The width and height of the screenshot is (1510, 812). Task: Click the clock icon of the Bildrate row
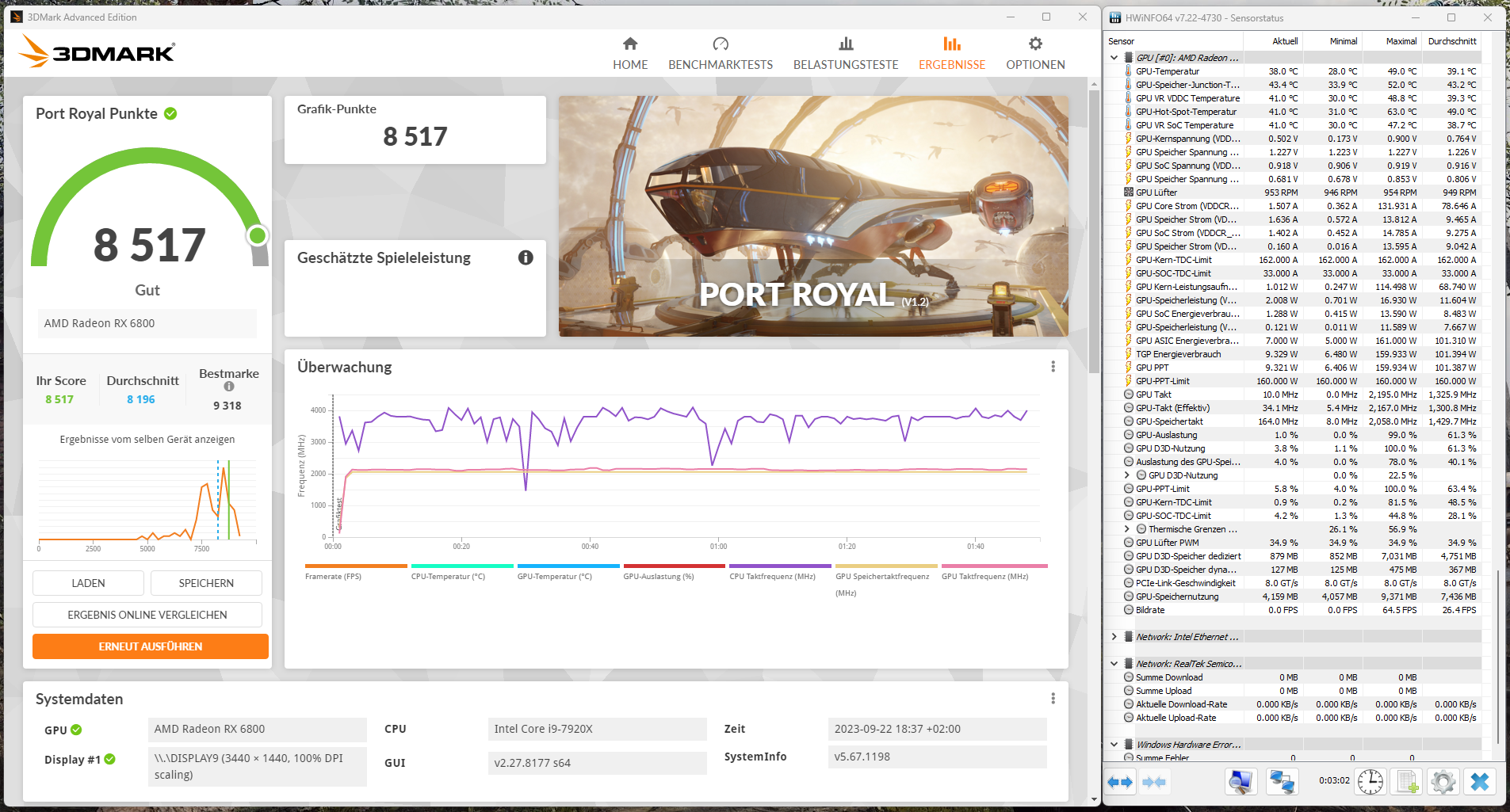(1129, 610)
